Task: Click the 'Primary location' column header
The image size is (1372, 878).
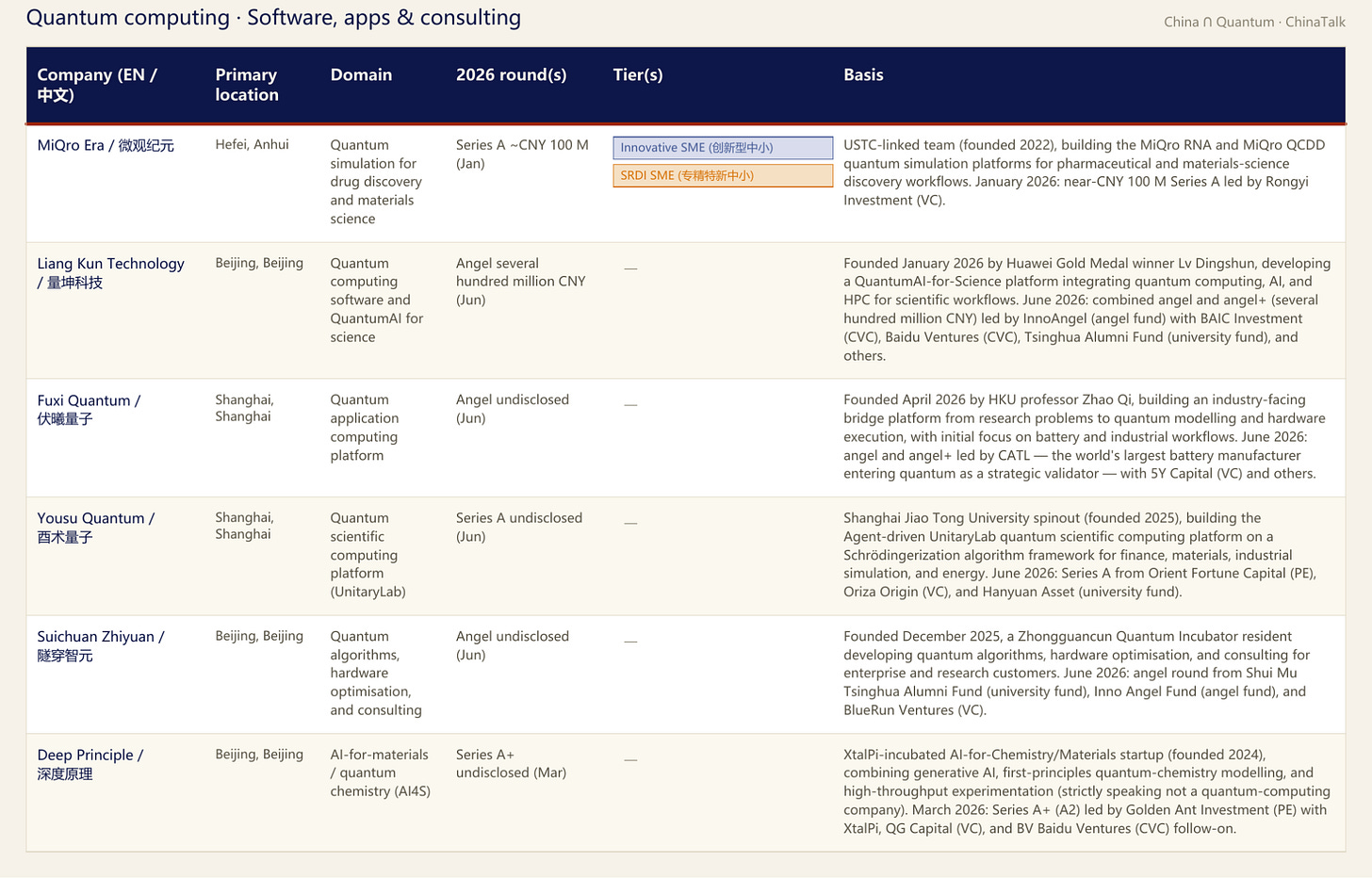Action: click(247, 85)
